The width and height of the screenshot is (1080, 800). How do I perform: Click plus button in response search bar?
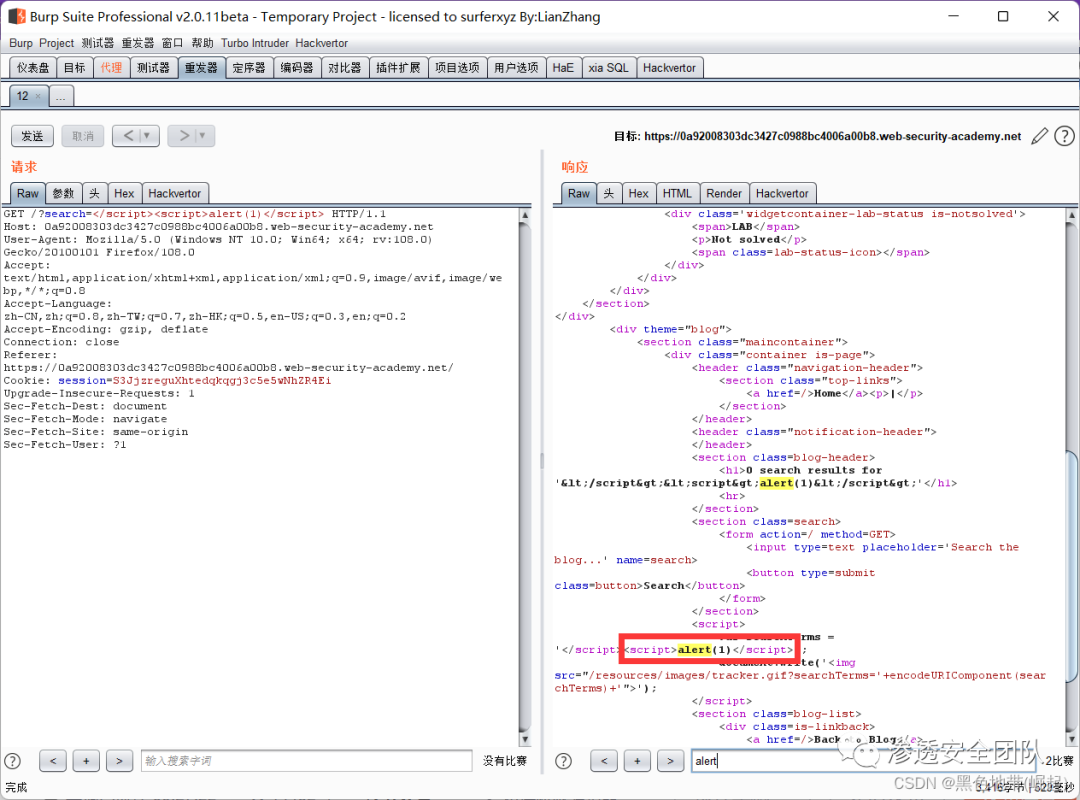[637, 761]
